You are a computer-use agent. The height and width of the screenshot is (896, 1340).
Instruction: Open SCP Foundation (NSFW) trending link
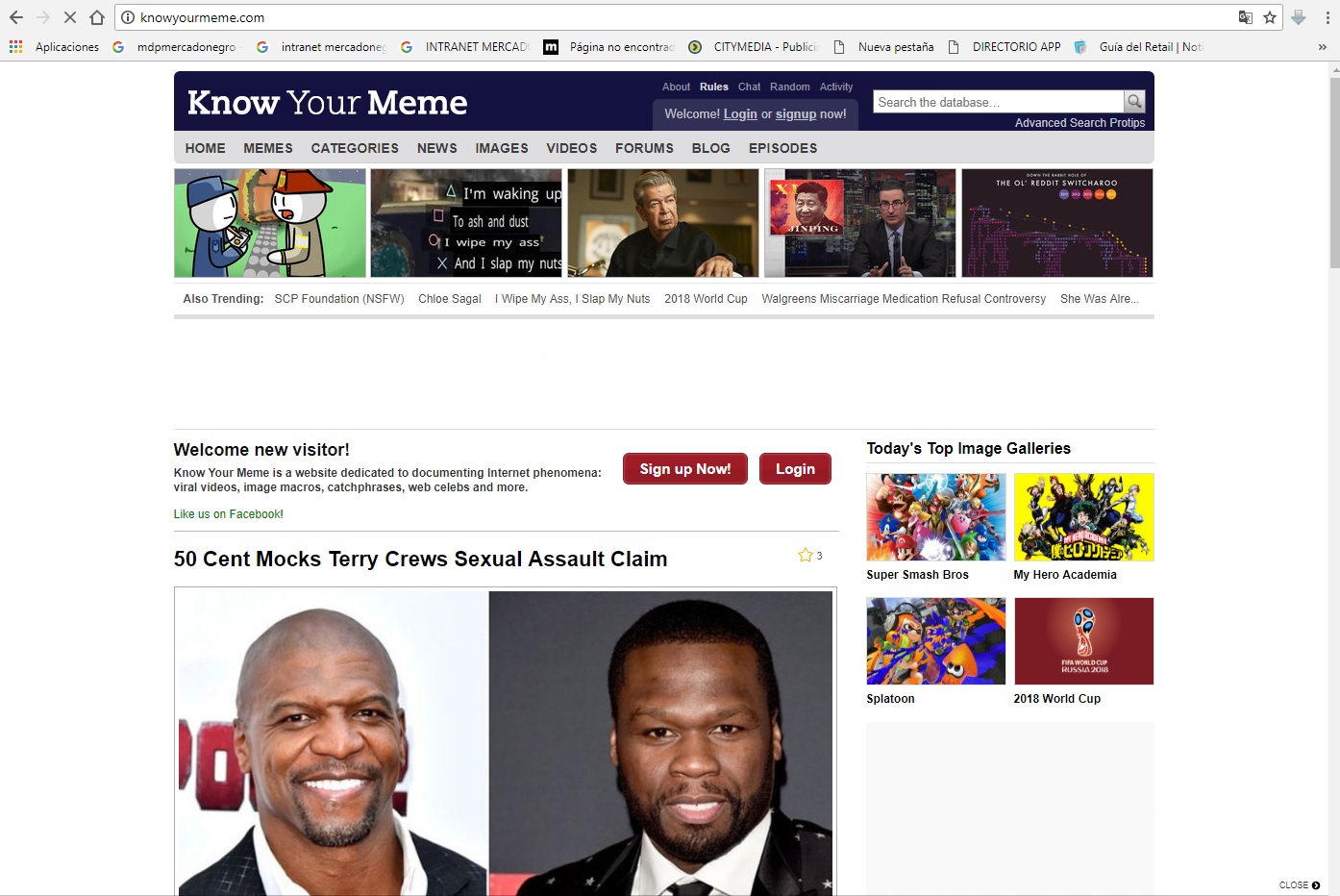[339, 299]
